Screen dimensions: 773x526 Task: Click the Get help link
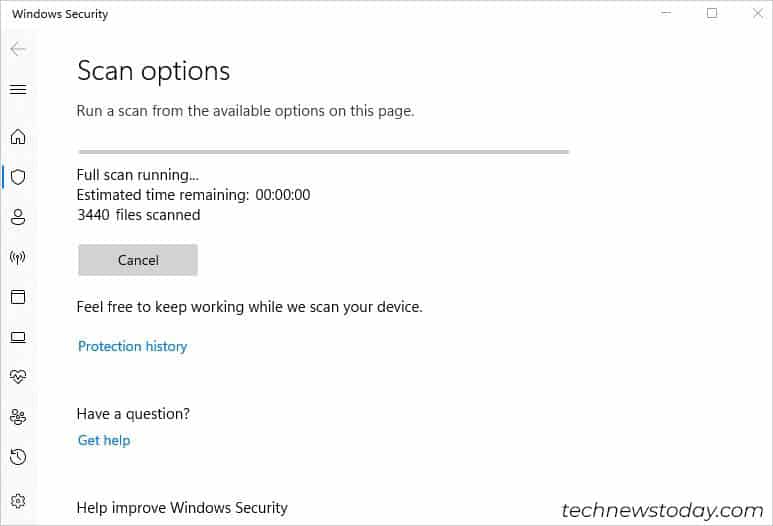[x=104, y=440]
